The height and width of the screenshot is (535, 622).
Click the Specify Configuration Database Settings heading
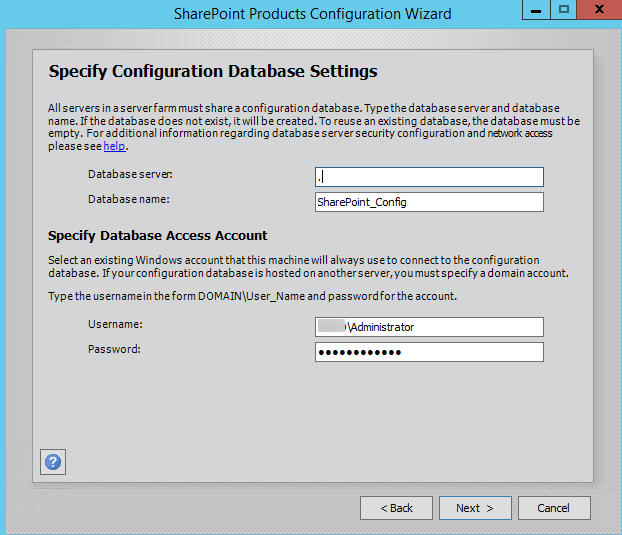213,72
